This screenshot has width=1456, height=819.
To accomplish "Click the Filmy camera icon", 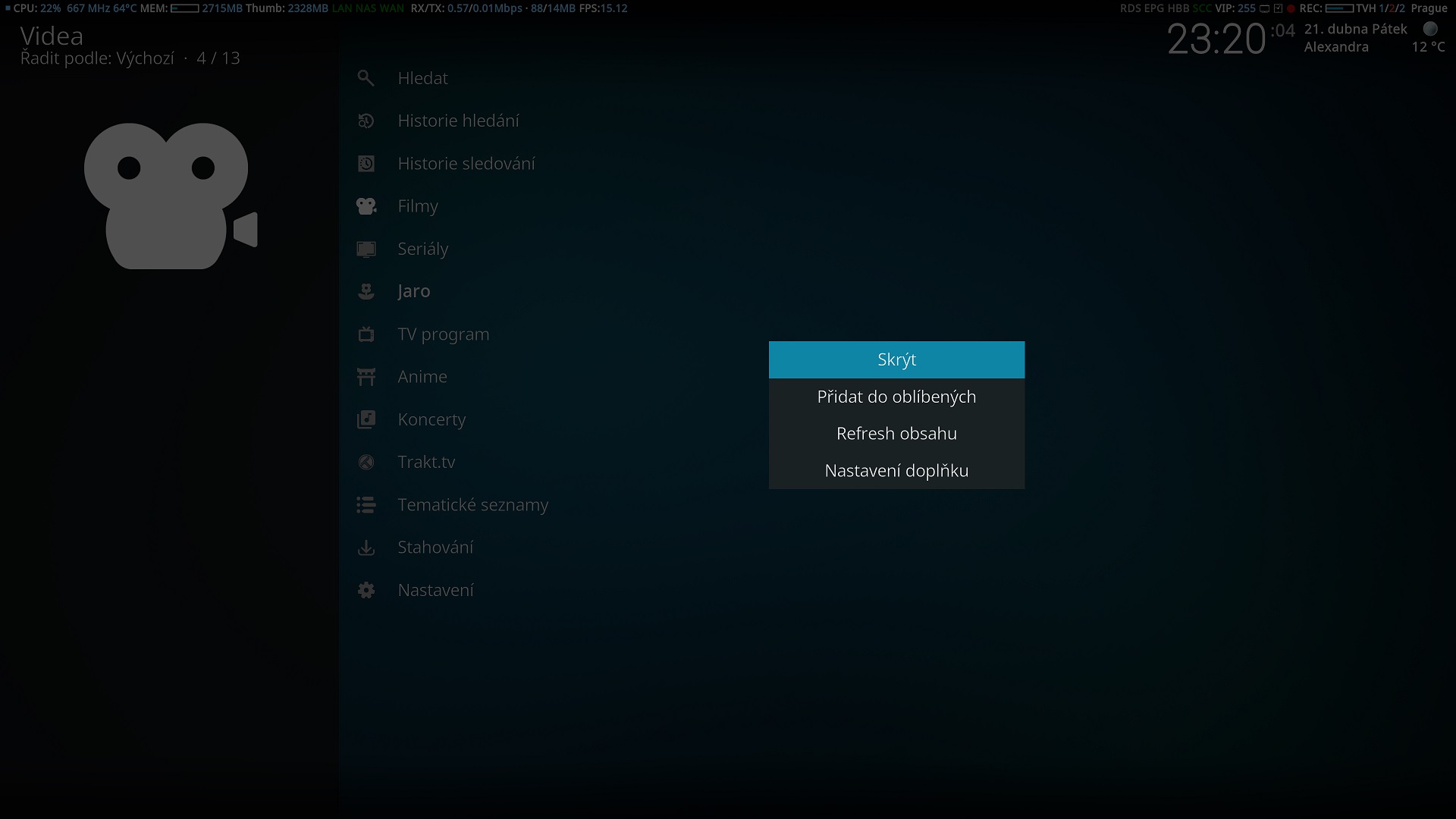I will [366, 206].
